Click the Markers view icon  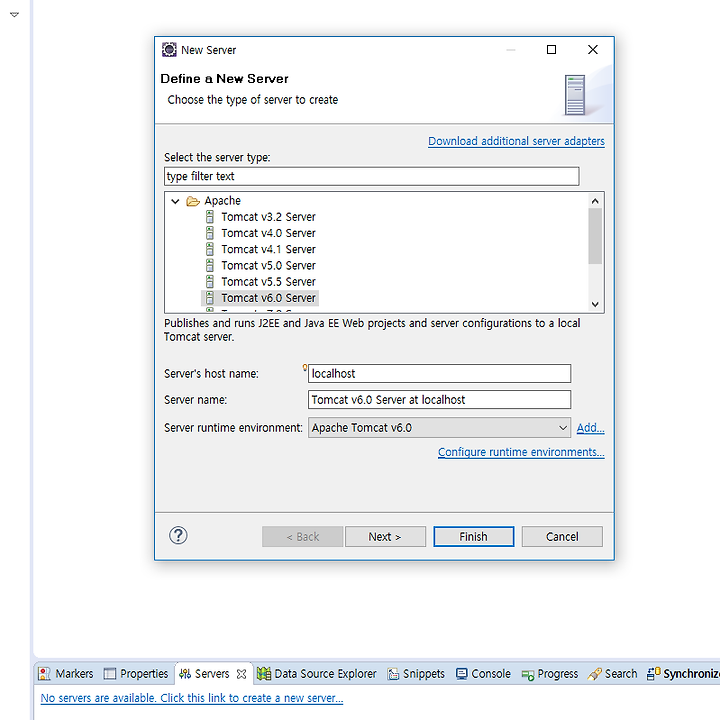pos(45,674)
